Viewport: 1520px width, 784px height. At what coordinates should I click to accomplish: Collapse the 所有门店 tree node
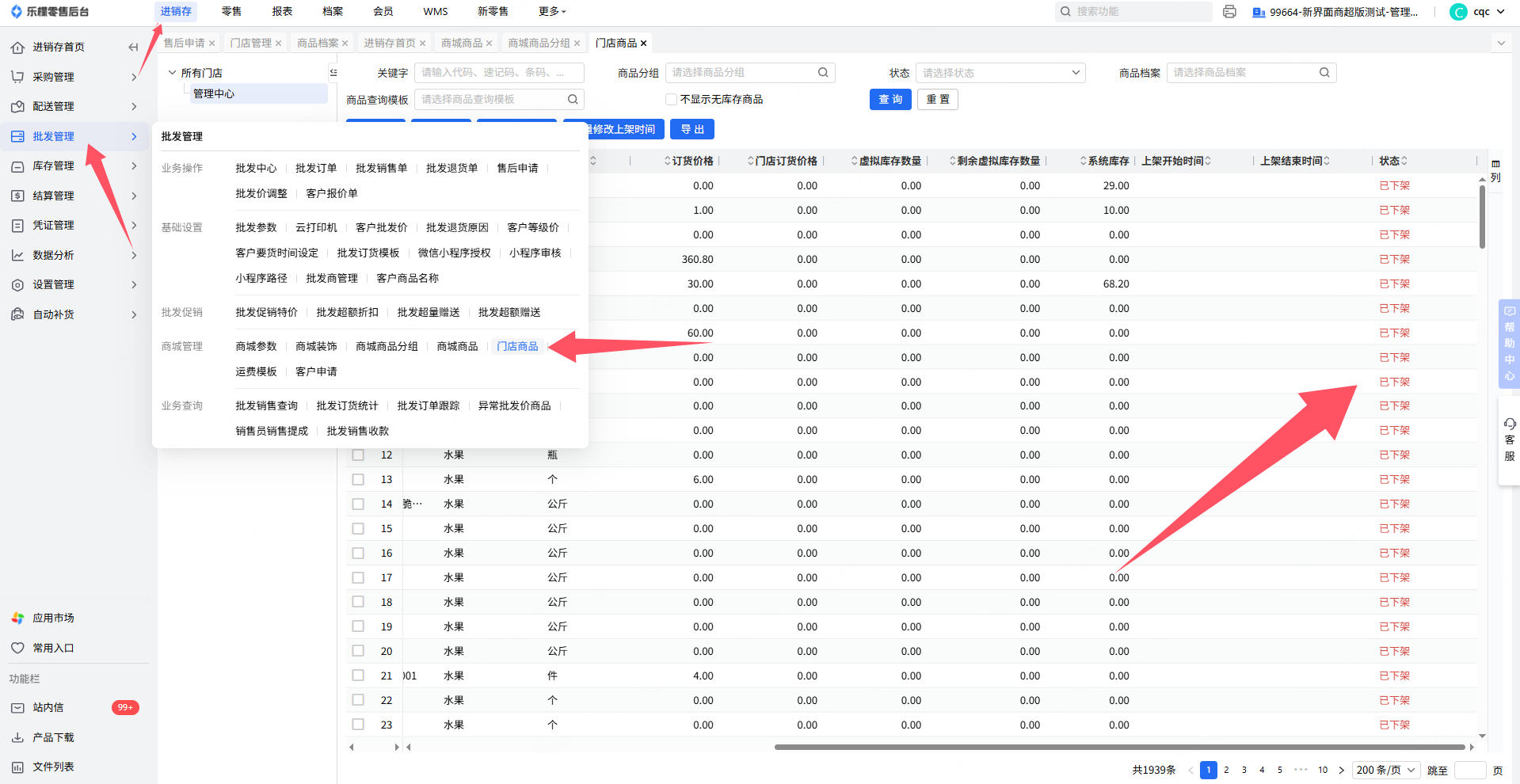pos(172,73)
